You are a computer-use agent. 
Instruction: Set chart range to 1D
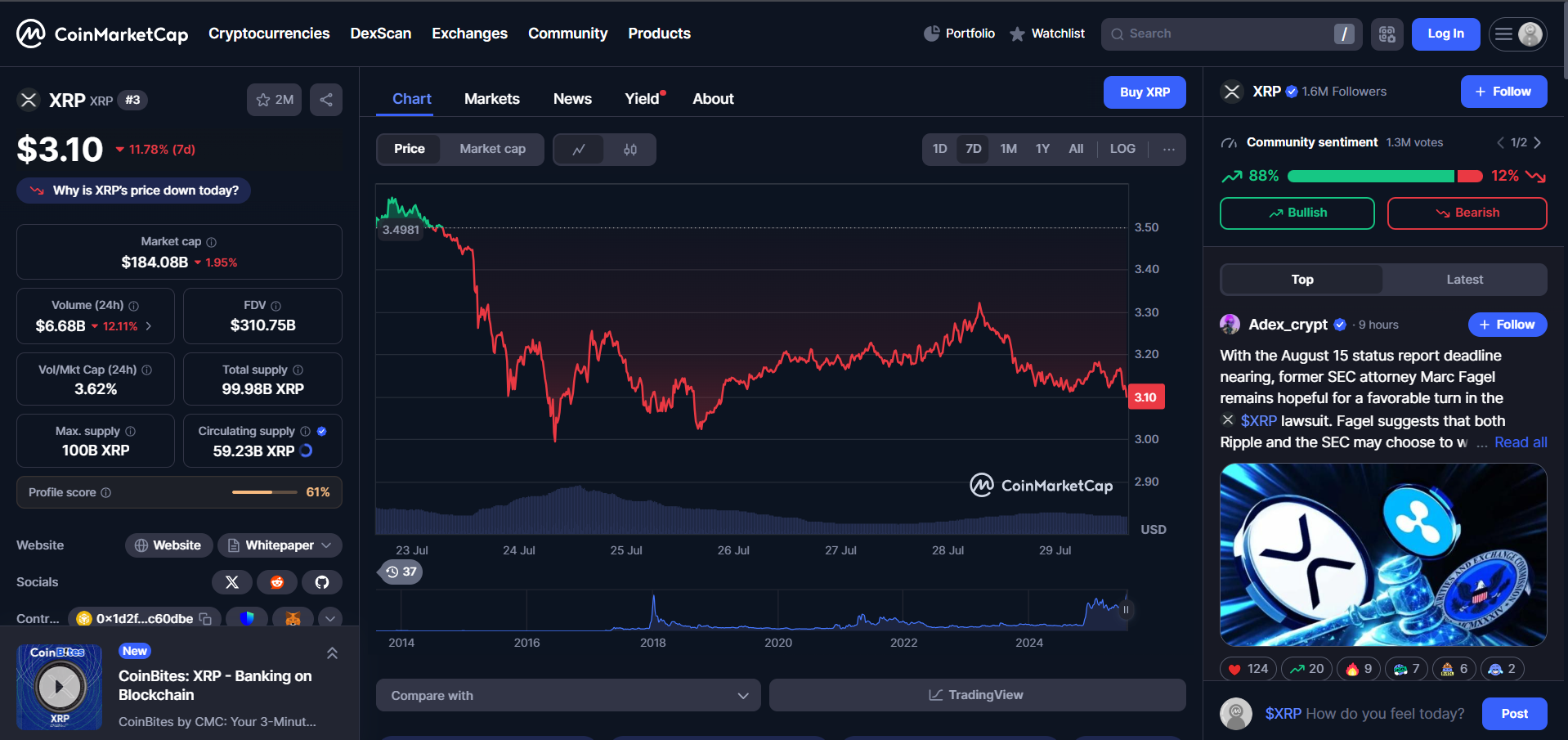tap(940, 149)
